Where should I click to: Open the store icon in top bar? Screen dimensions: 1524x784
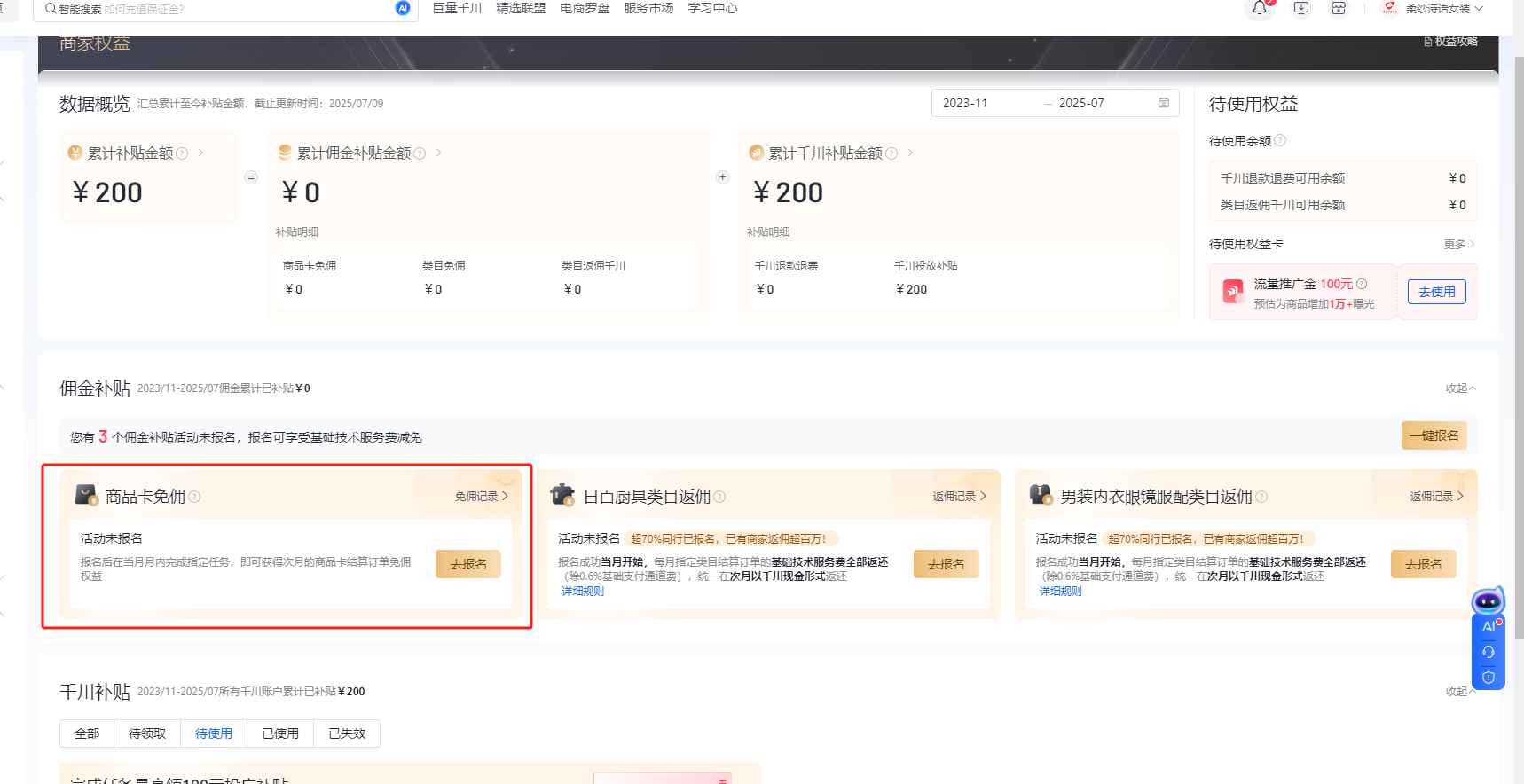pos(1339,8)
